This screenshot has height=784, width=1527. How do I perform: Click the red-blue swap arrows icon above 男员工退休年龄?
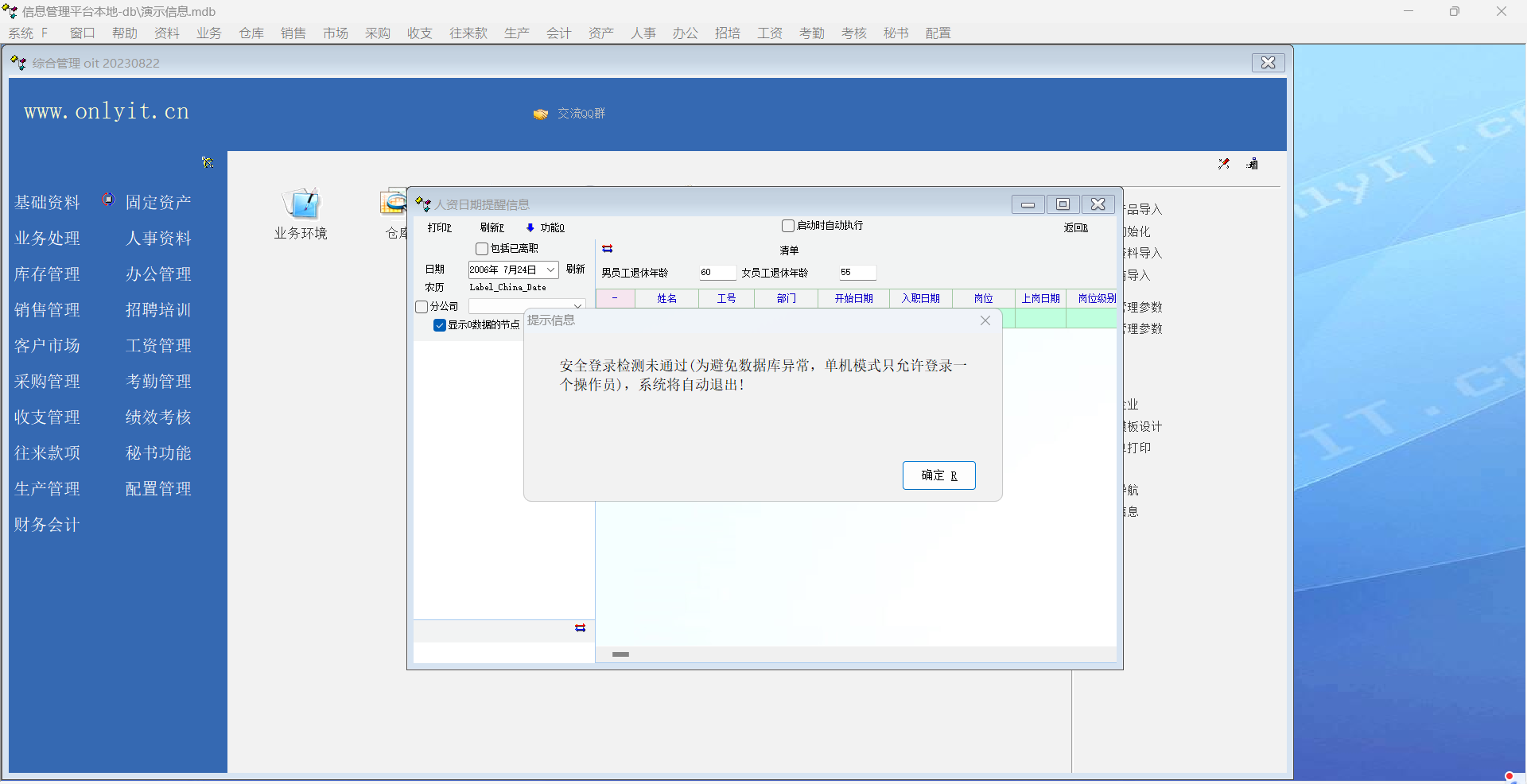coord(608,249)
